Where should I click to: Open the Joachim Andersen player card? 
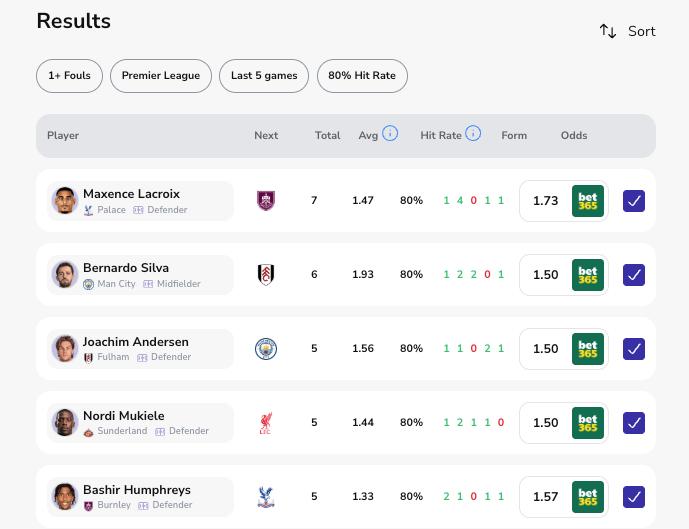[x=140, y=349]
